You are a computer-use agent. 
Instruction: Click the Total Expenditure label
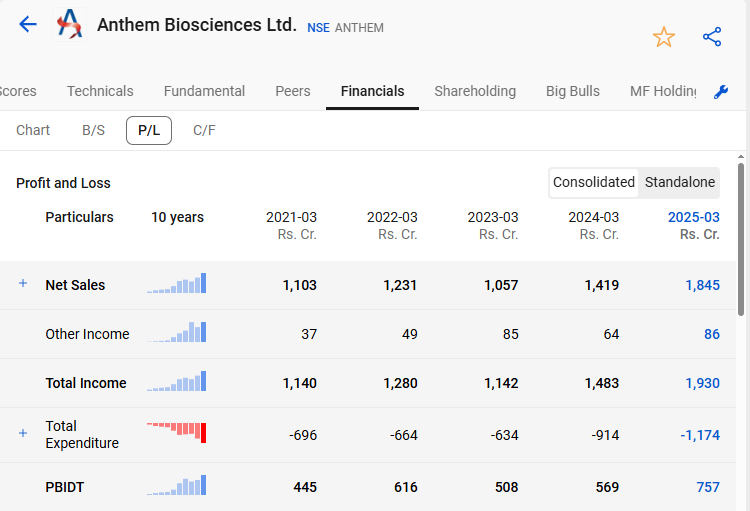[x=82, y=434]
